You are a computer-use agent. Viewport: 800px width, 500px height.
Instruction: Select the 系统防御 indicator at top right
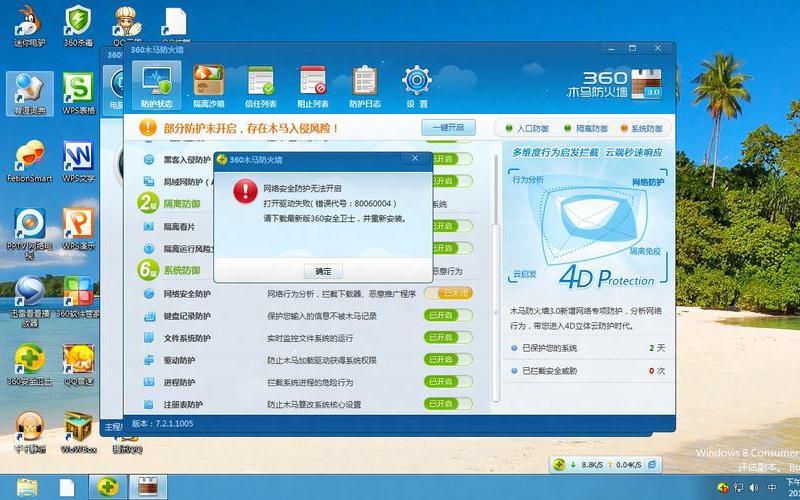coord(641,129)
